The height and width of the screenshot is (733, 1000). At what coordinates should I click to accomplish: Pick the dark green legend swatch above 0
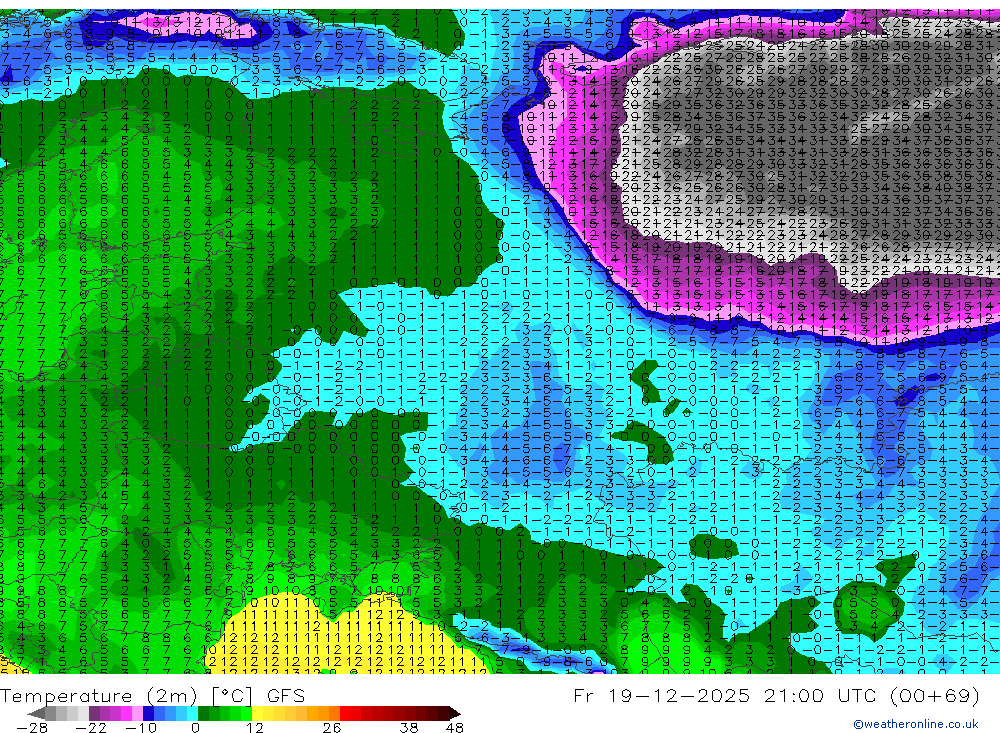tap(203, 714)
